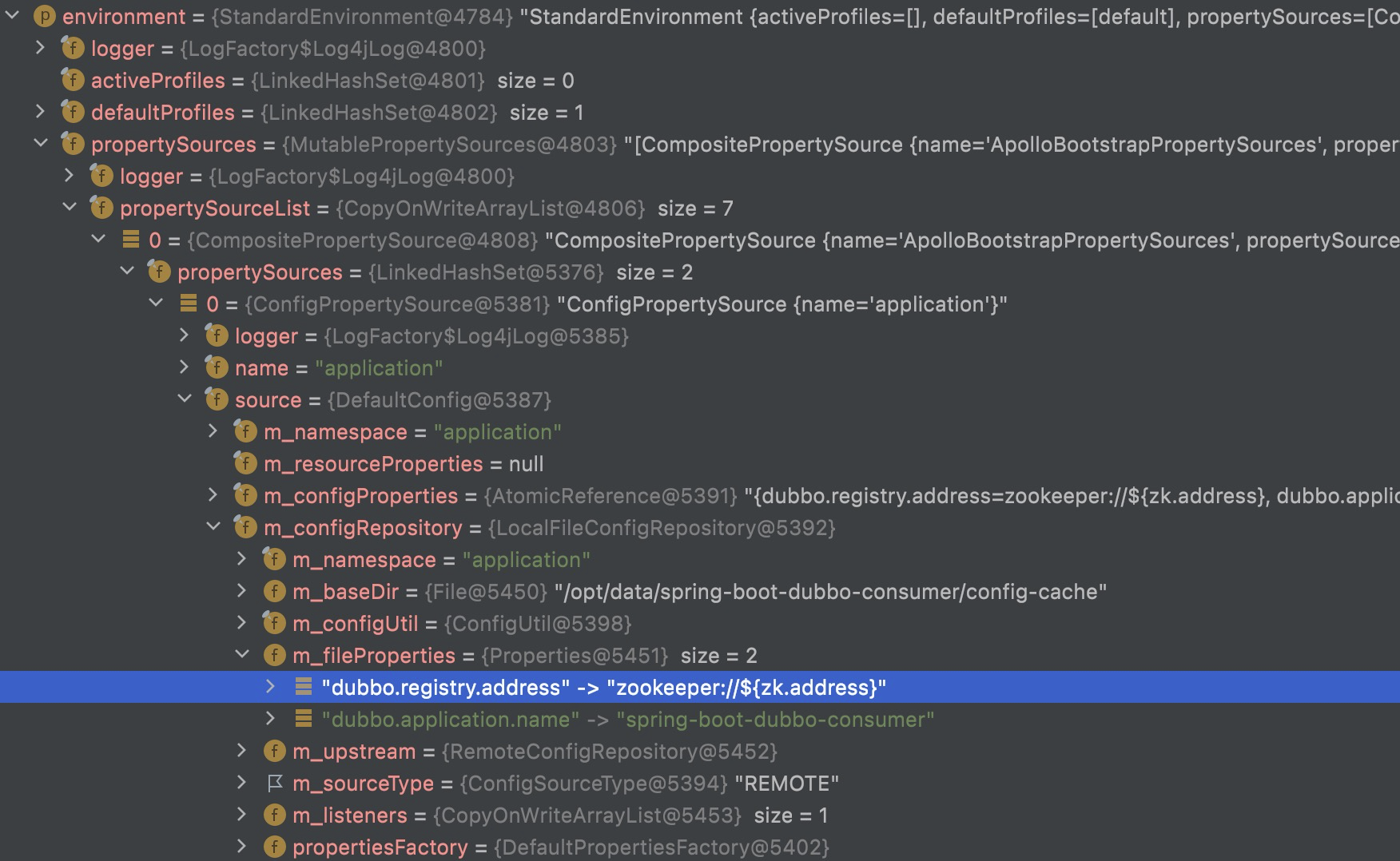1400x861 pixels.
Task: Click the field icon beside m_resourceProperties
Action: click(x=245, y=463)
